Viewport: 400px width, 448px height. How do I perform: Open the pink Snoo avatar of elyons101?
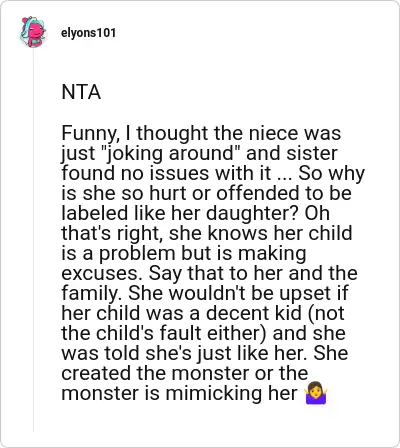tap(33, 32)
